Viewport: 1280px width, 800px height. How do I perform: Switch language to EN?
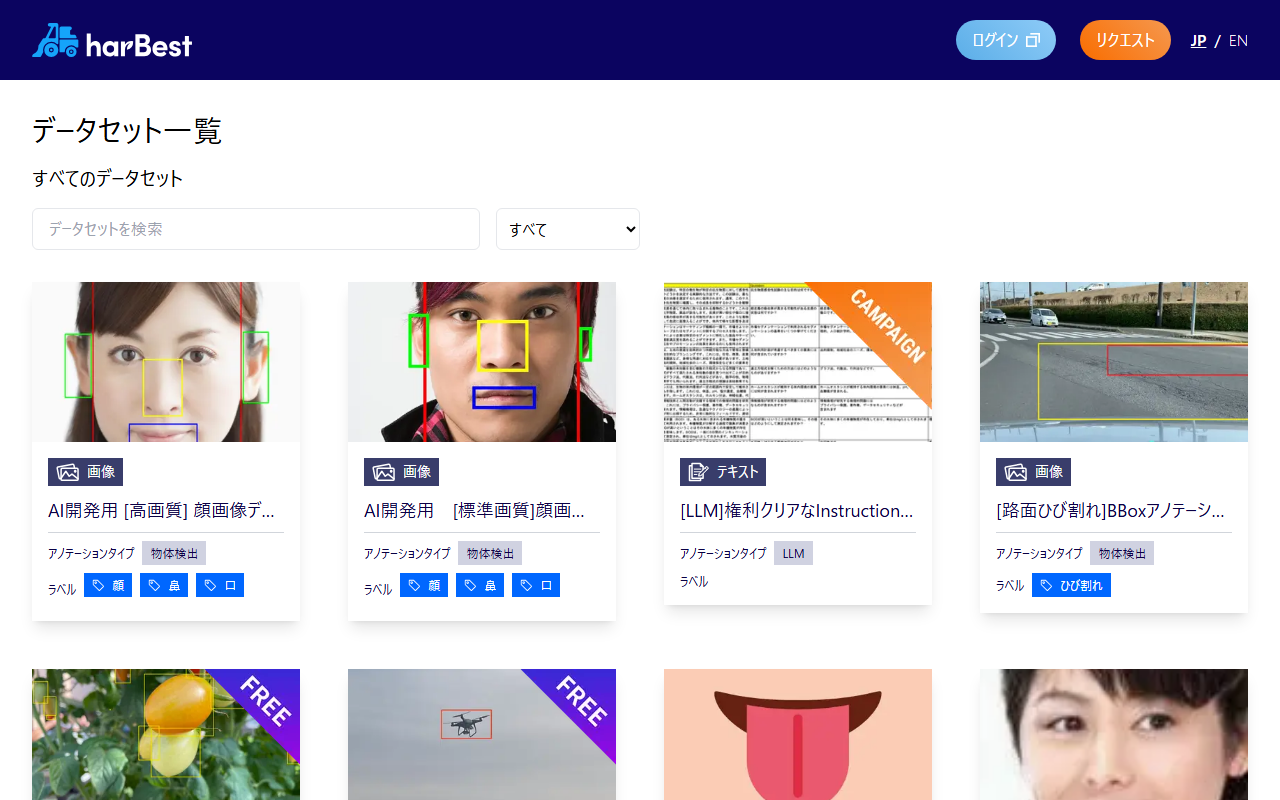[1238, 41]
